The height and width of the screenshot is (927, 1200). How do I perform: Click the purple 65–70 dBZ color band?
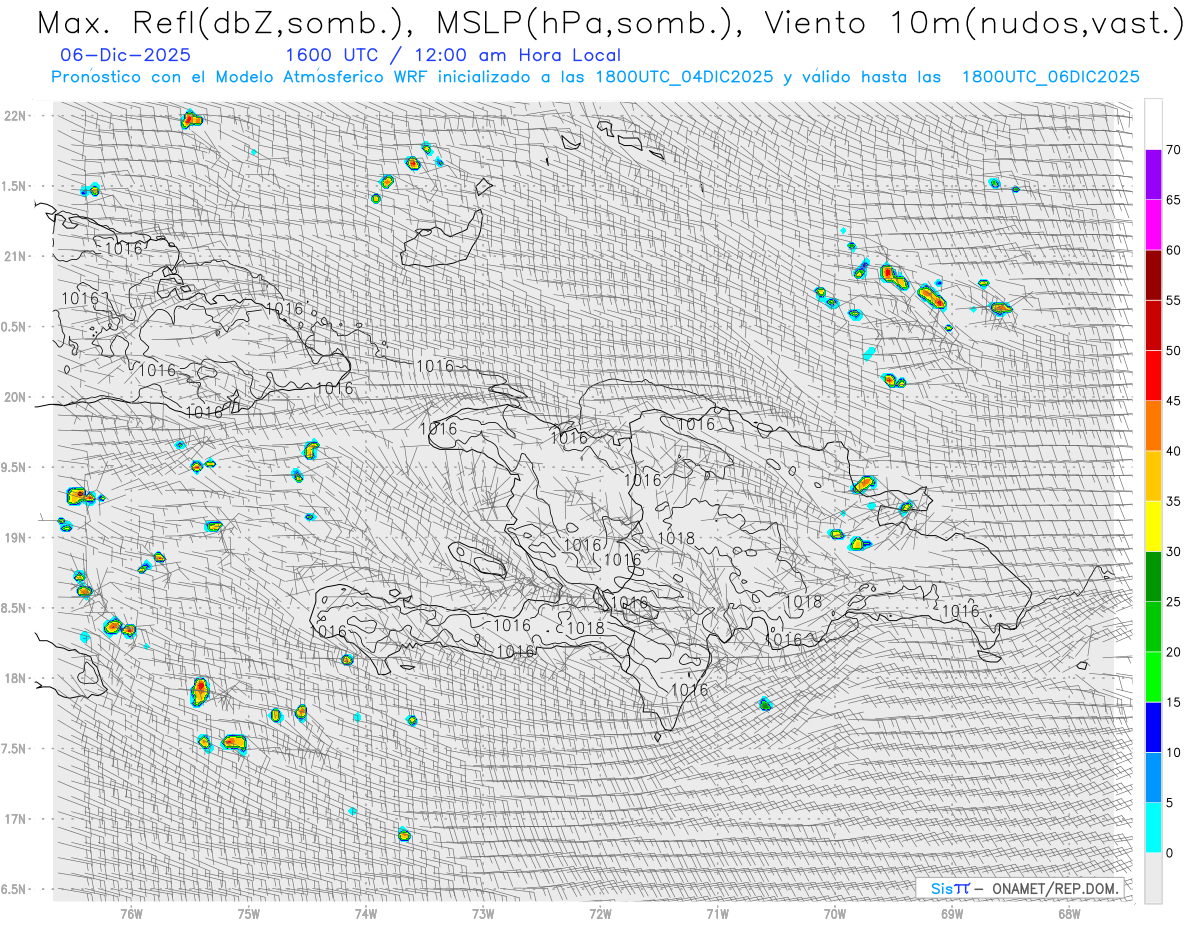pos(1153,175)
